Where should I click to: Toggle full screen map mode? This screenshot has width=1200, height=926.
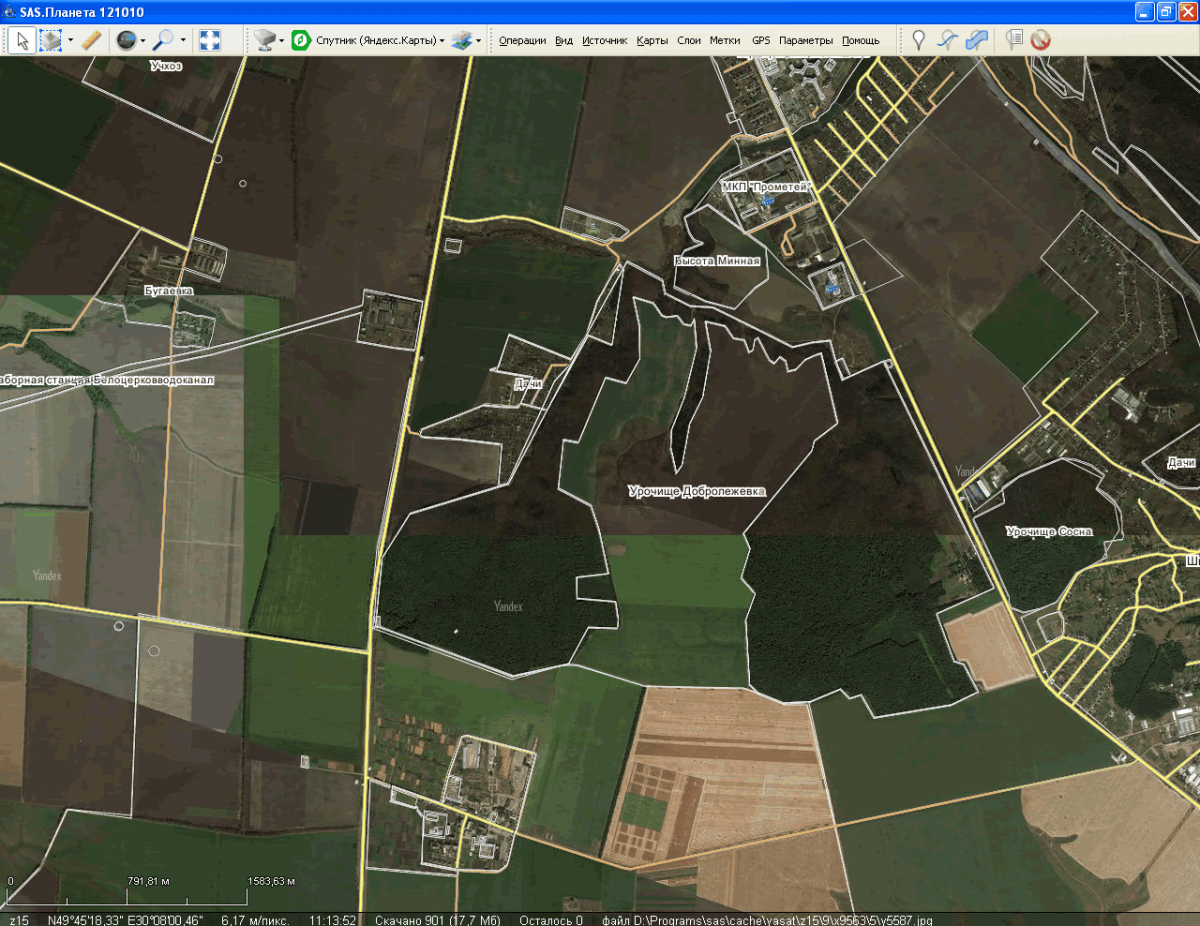210,40
